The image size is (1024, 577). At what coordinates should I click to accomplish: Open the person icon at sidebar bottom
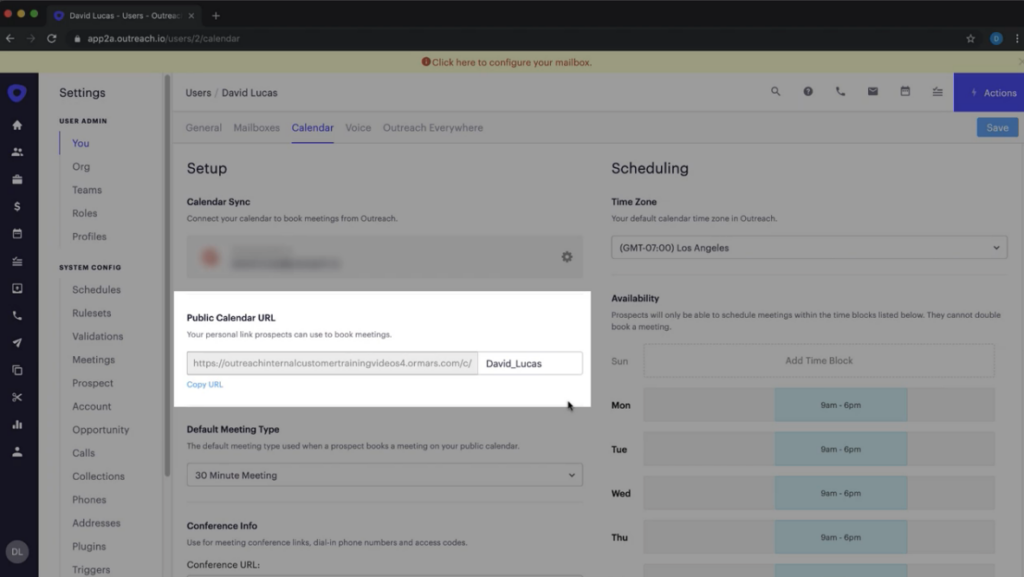[17, 452]
